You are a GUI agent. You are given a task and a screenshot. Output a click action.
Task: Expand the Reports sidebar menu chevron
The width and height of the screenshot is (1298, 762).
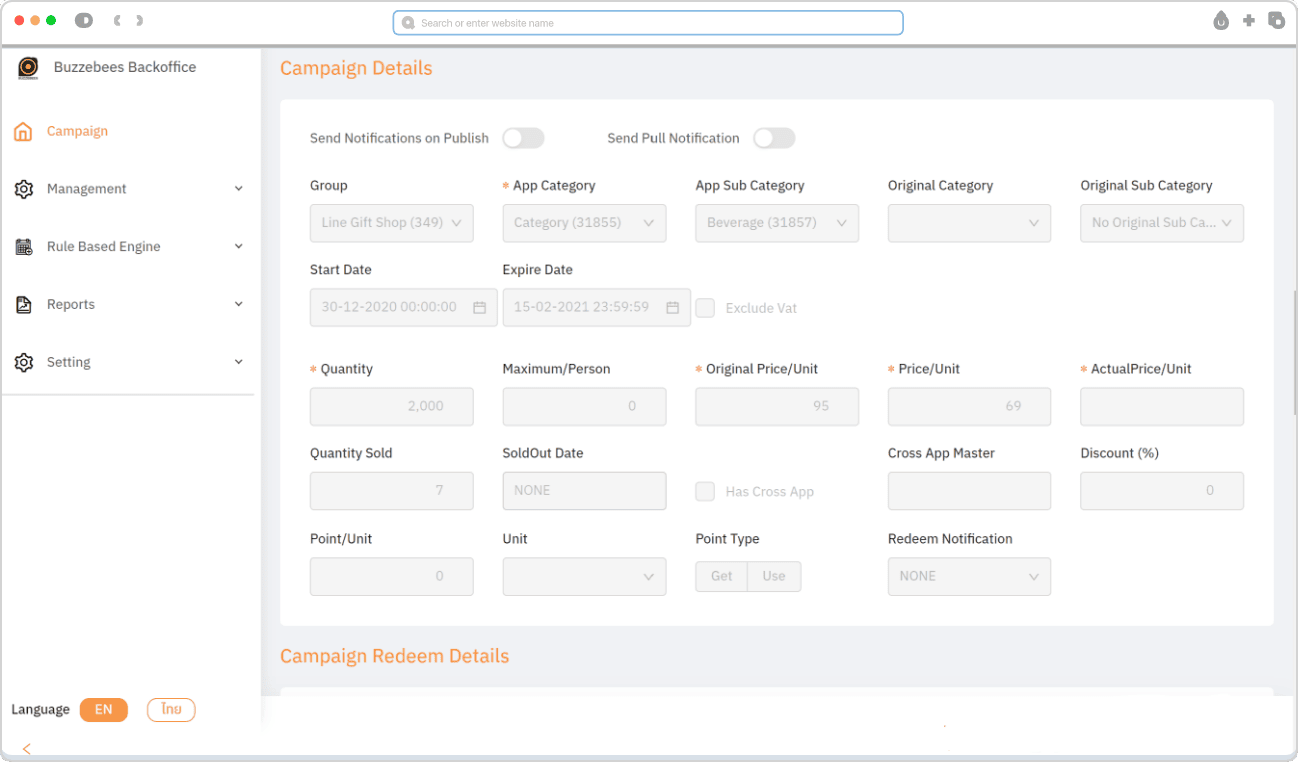pyautogui.click(x=238, y=305)
